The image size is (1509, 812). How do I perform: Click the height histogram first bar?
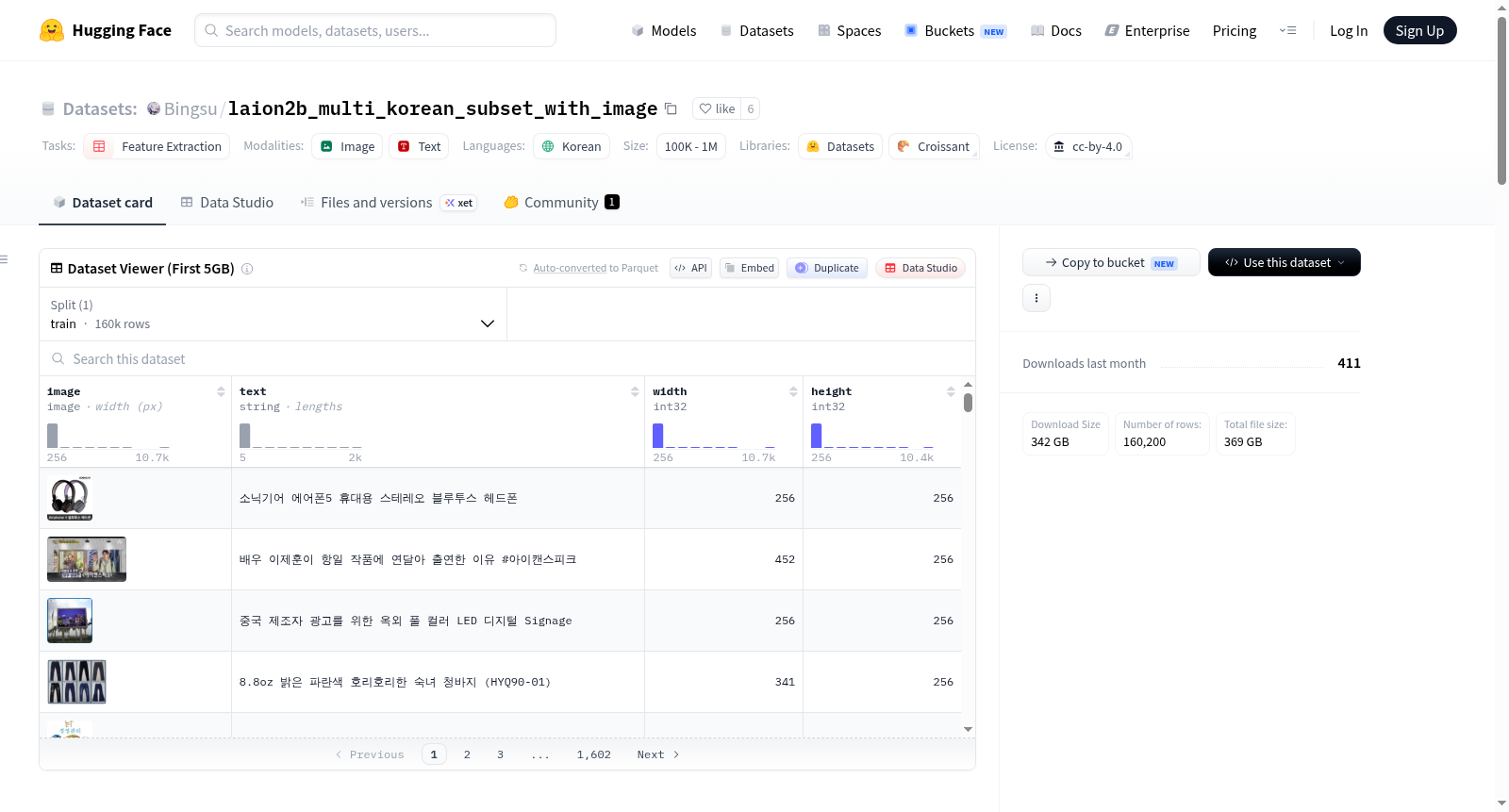(x=817, y=435)
